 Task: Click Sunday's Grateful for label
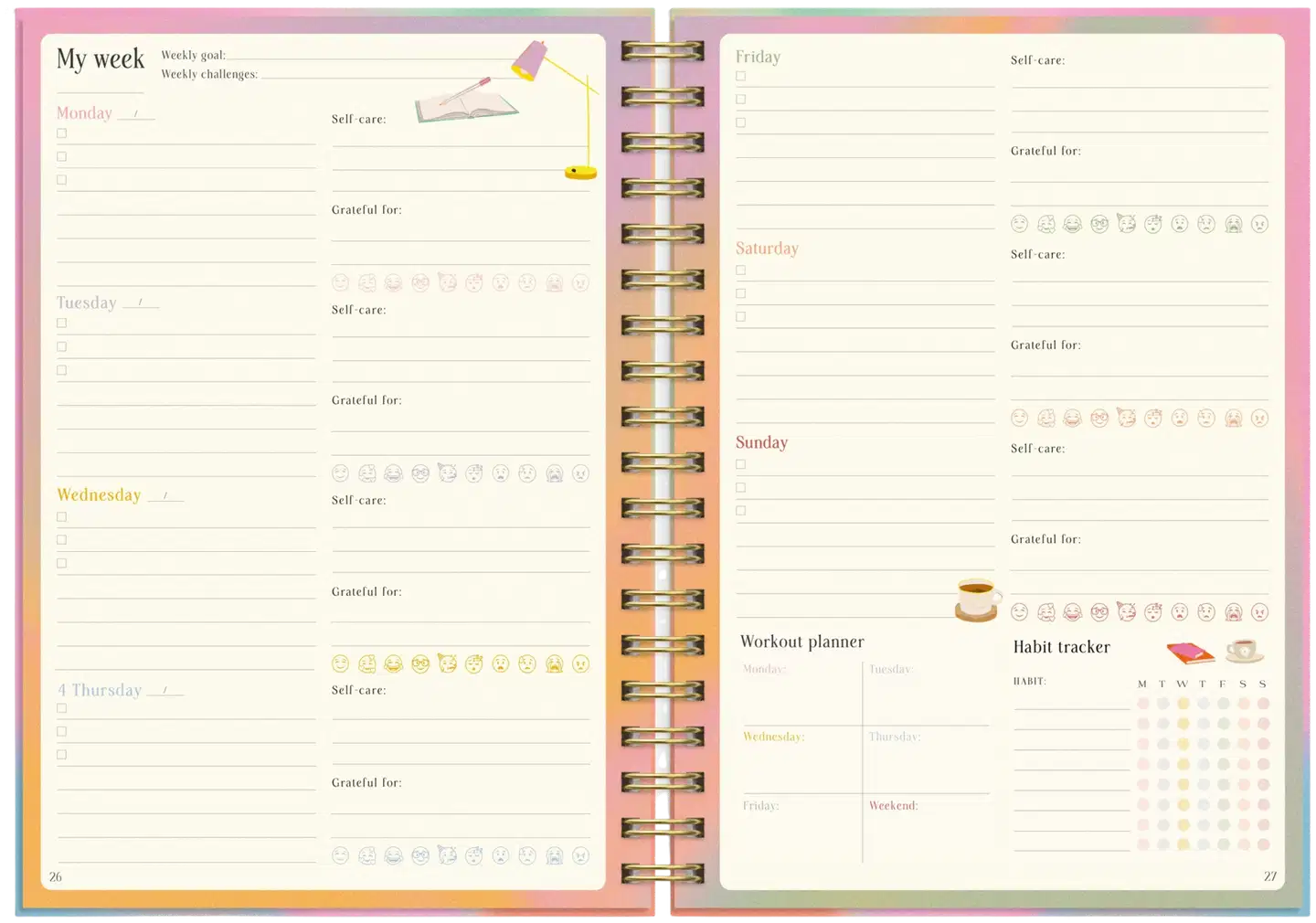click(1045, 539)
